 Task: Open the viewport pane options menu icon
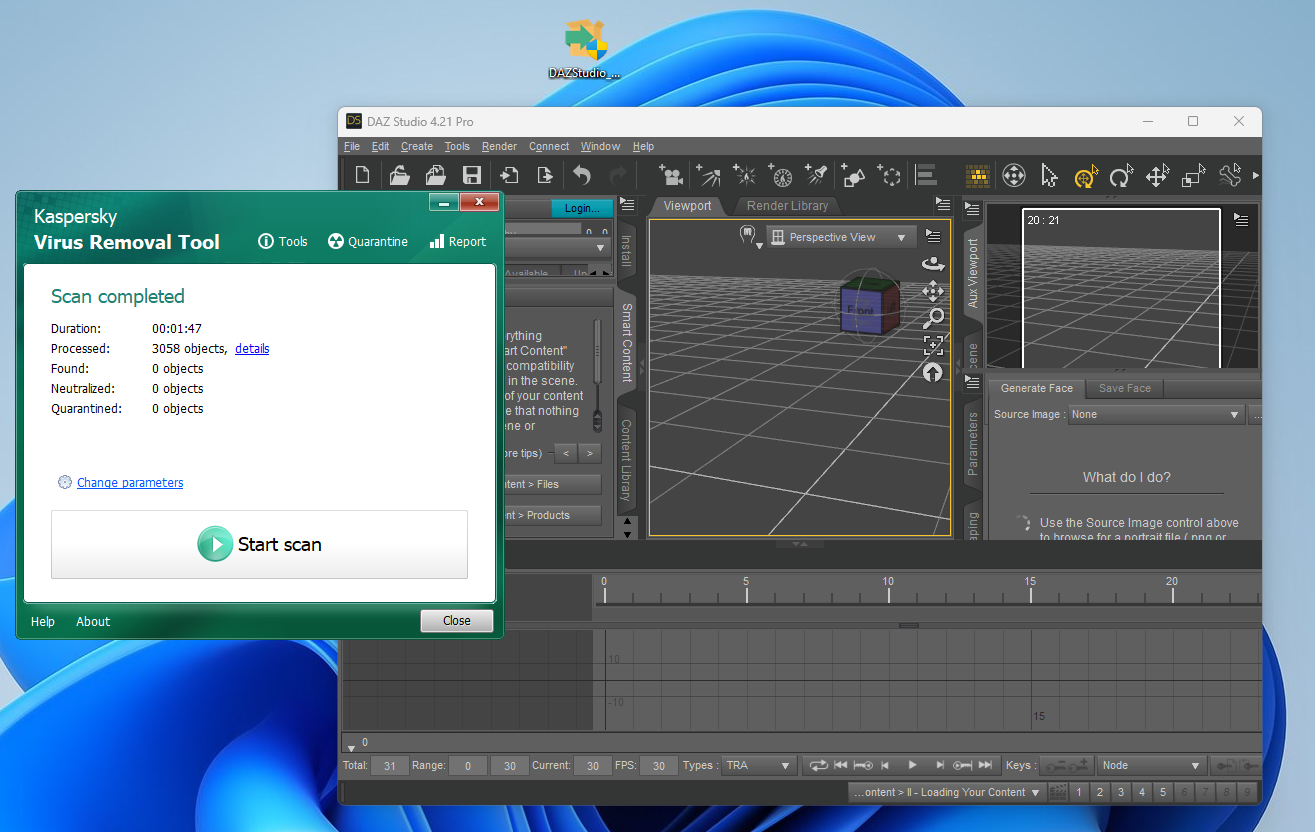(x=943, y=204)
